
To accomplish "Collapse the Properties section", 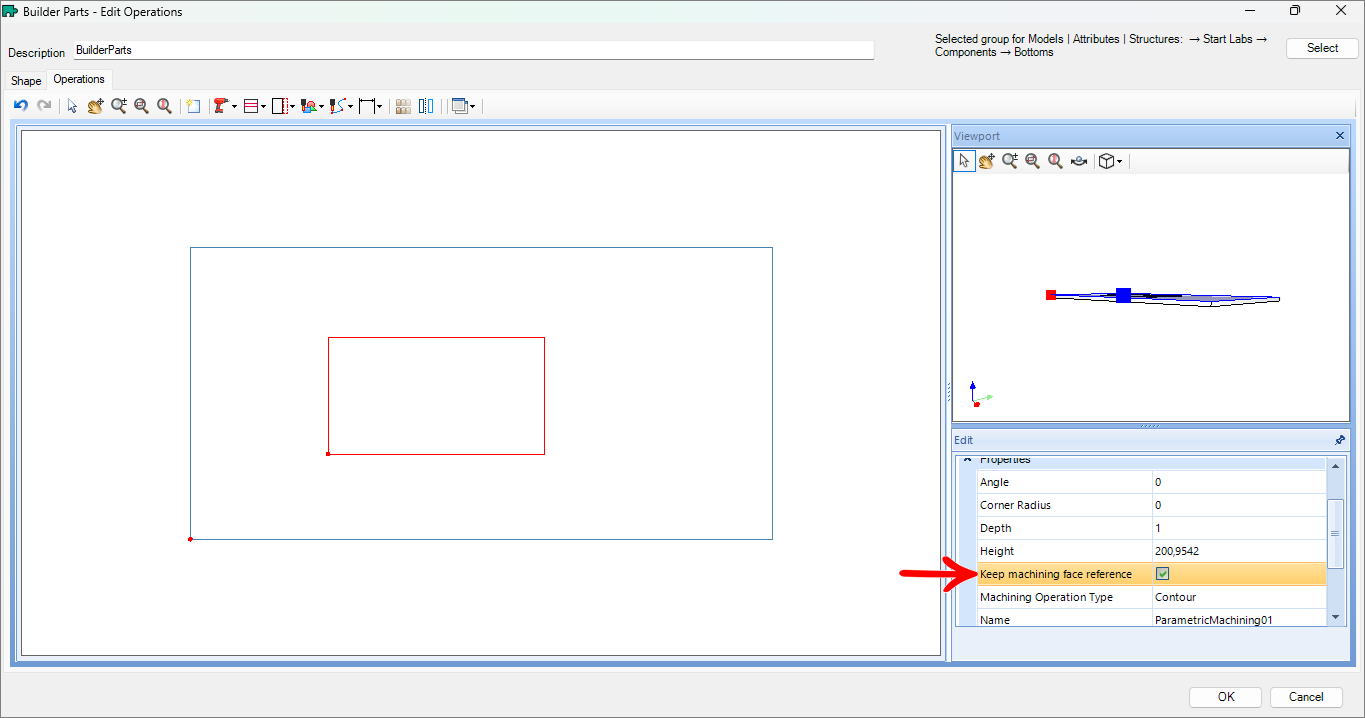I will (x=966, y=460).
